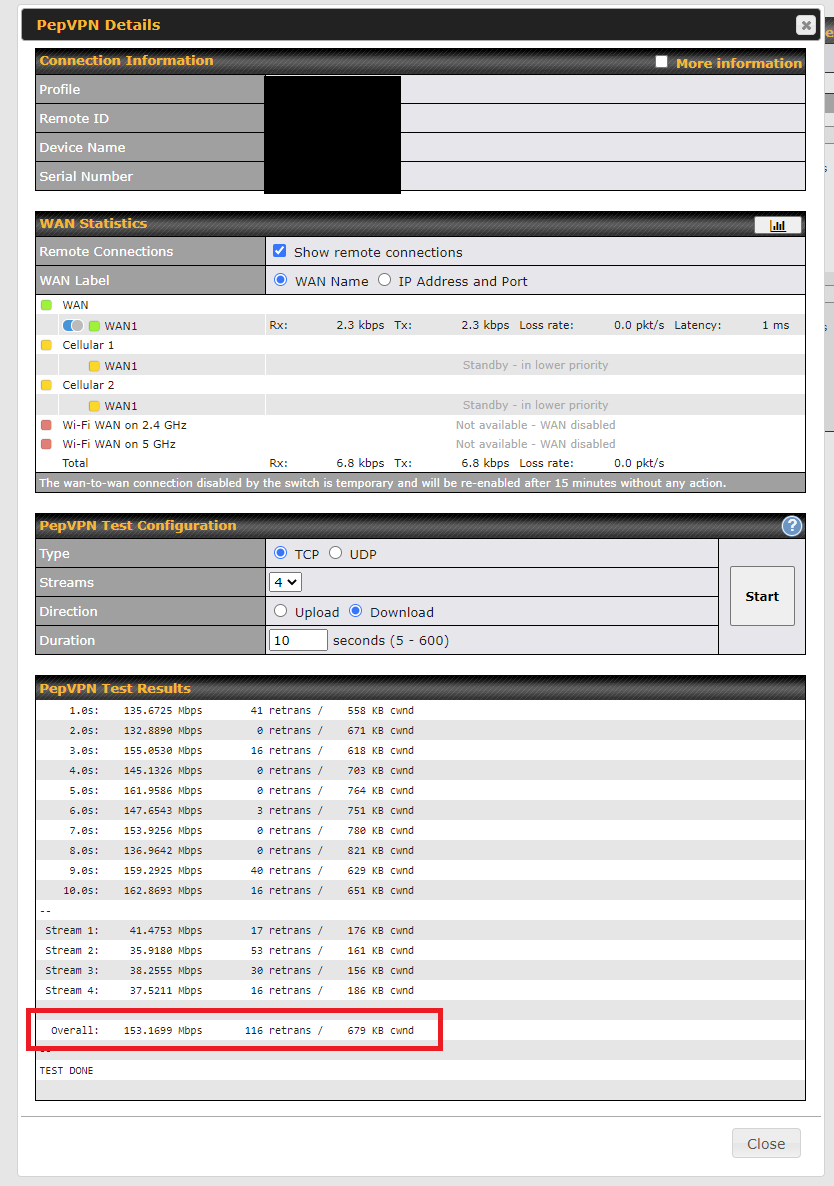Open the WAN Statistics chart icon

coord(777,225)
